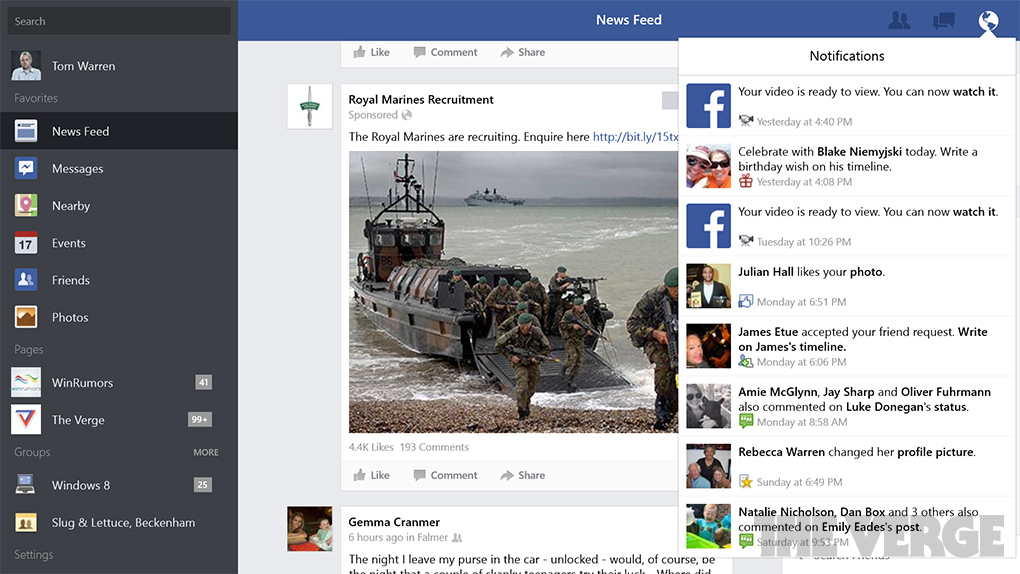Click the Messages sidebar icon
The width and height of the screenshot is (1020, 574).
coord(26,168)
